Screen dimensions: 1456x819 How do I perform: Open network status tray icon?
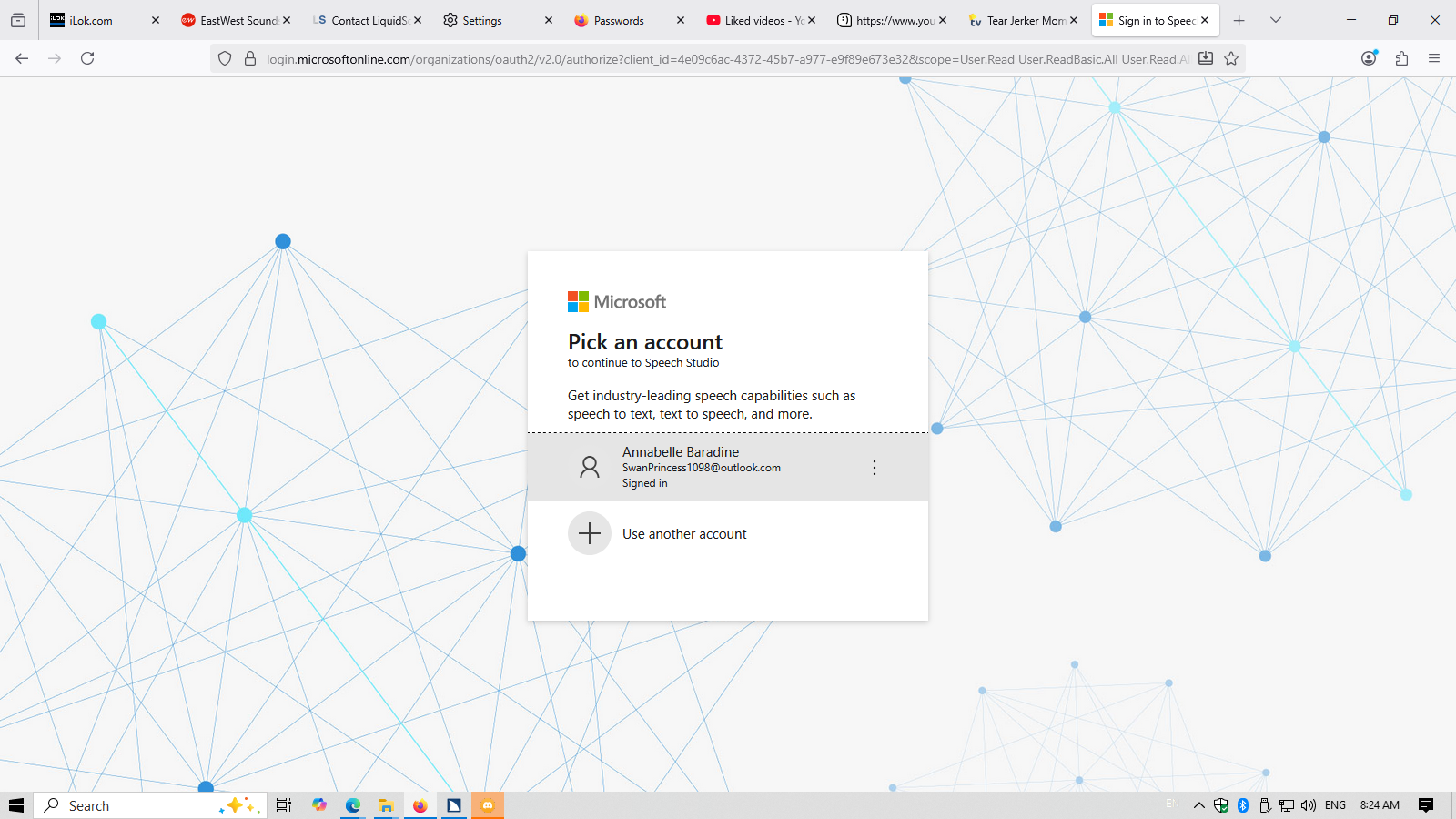click(x=1287, y=805)
